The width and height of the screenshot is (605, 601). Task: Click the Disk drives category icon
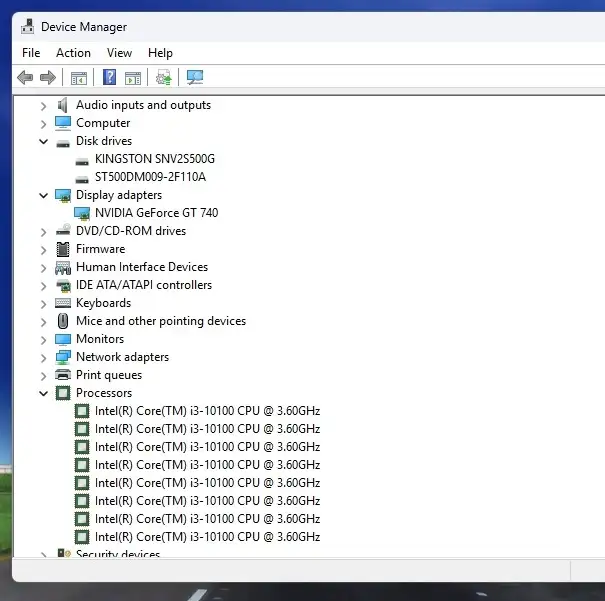[x=63, y=143]
